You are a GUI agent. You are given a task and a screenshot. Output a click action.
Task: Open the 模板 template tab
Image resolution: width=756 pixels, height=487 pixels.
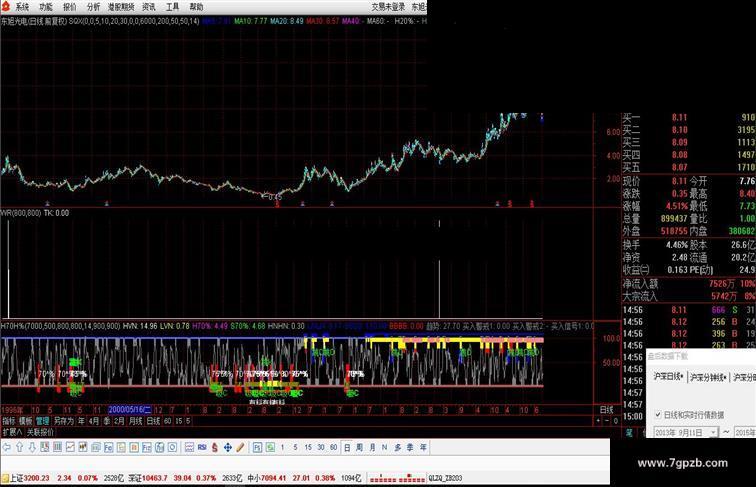click(x=25, y=421)
